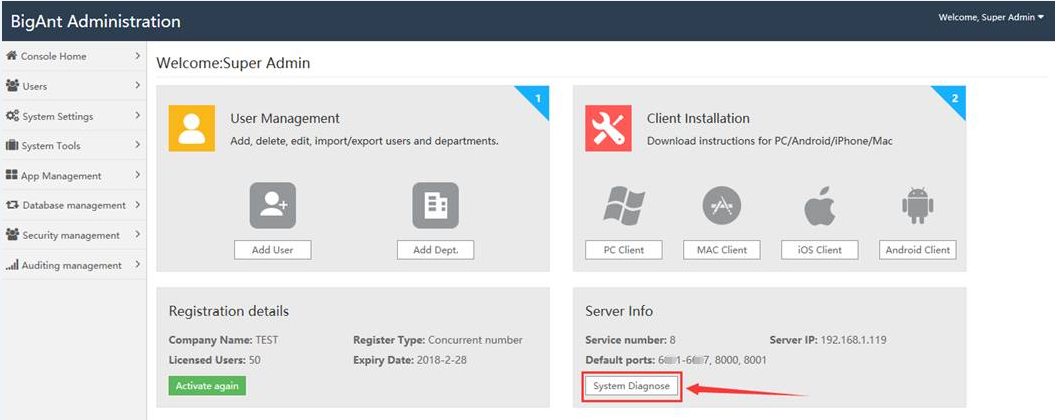
Task: Open App Management in the sidebar
Action: click(x=73, y=175)
